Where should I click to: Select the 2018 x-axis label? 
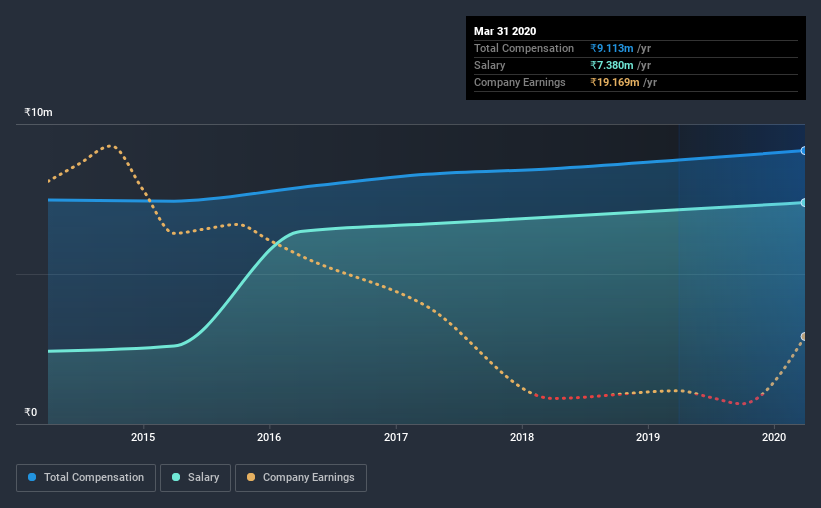coord(522,437)
